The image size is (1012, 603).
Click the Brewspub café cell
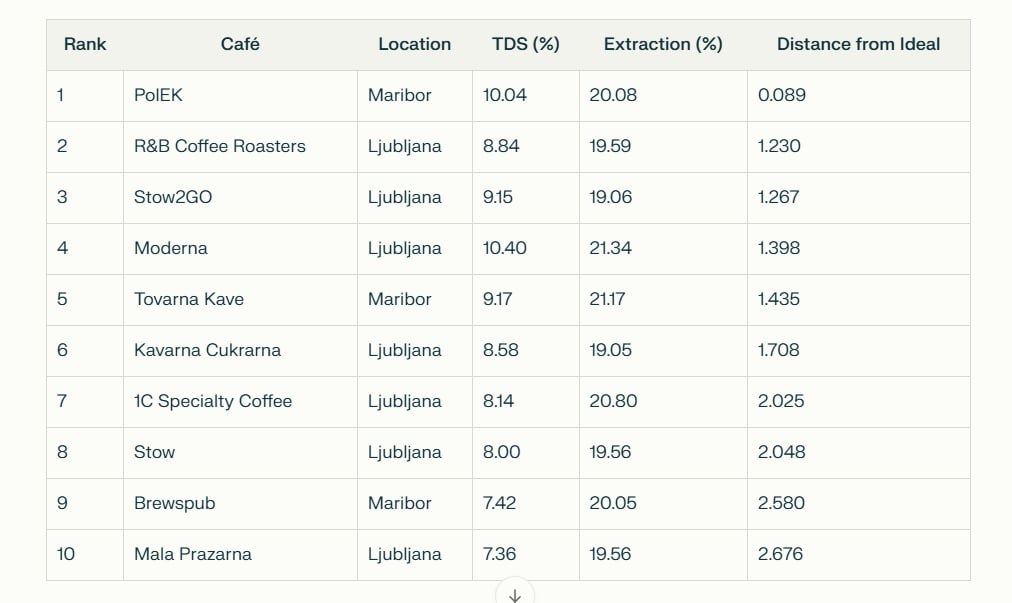(x=174, y=504)
